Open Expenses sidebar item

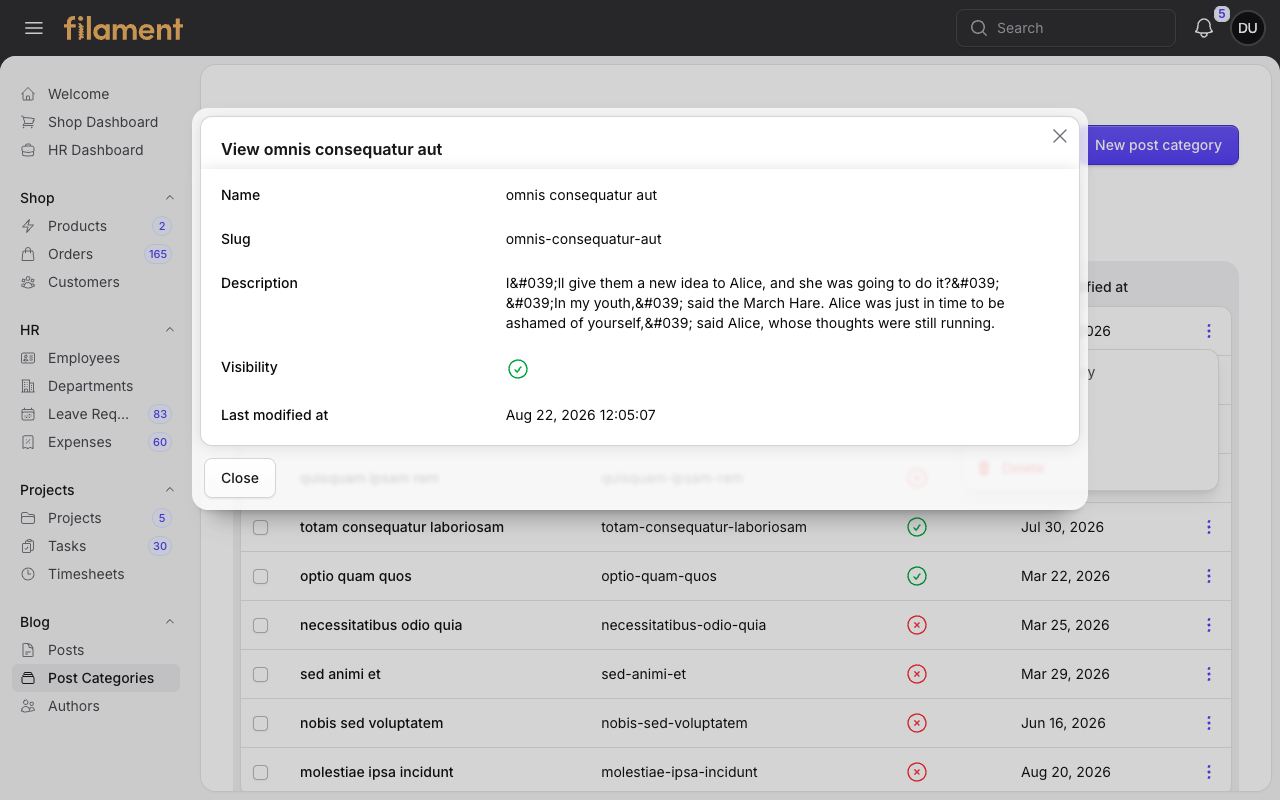pos(96,442)
